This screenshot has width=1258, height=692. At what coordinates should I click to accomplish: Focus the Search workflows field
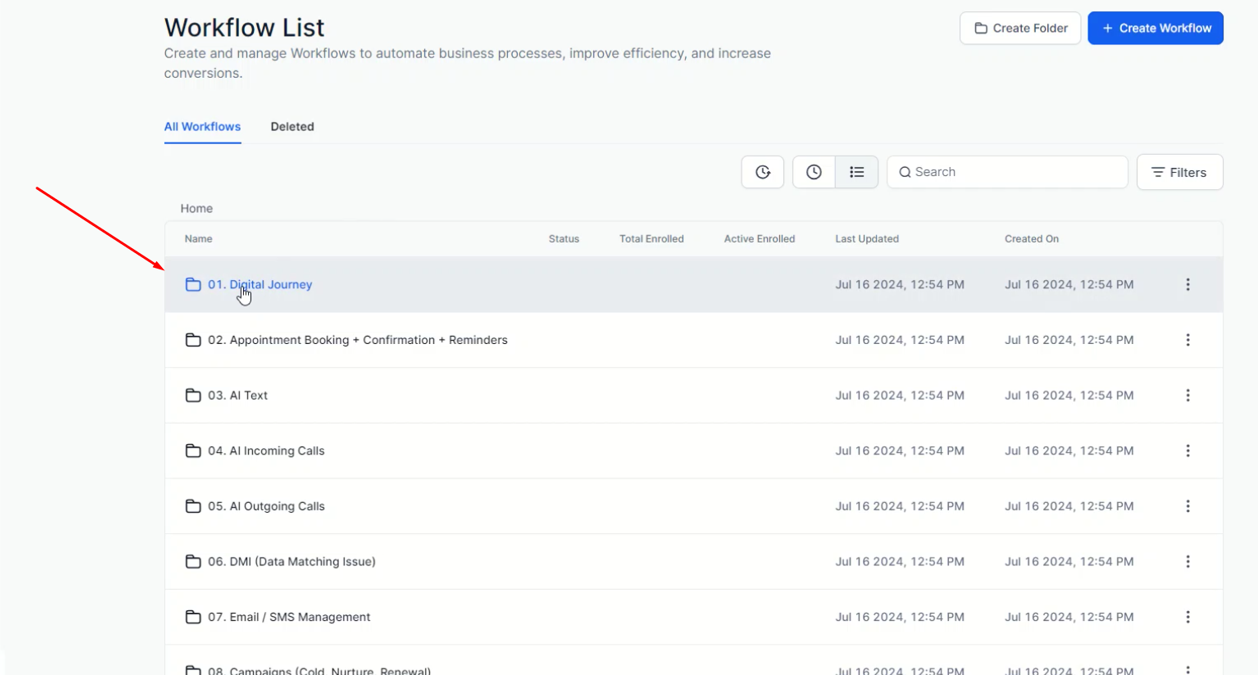click(x=1007, y=172)
